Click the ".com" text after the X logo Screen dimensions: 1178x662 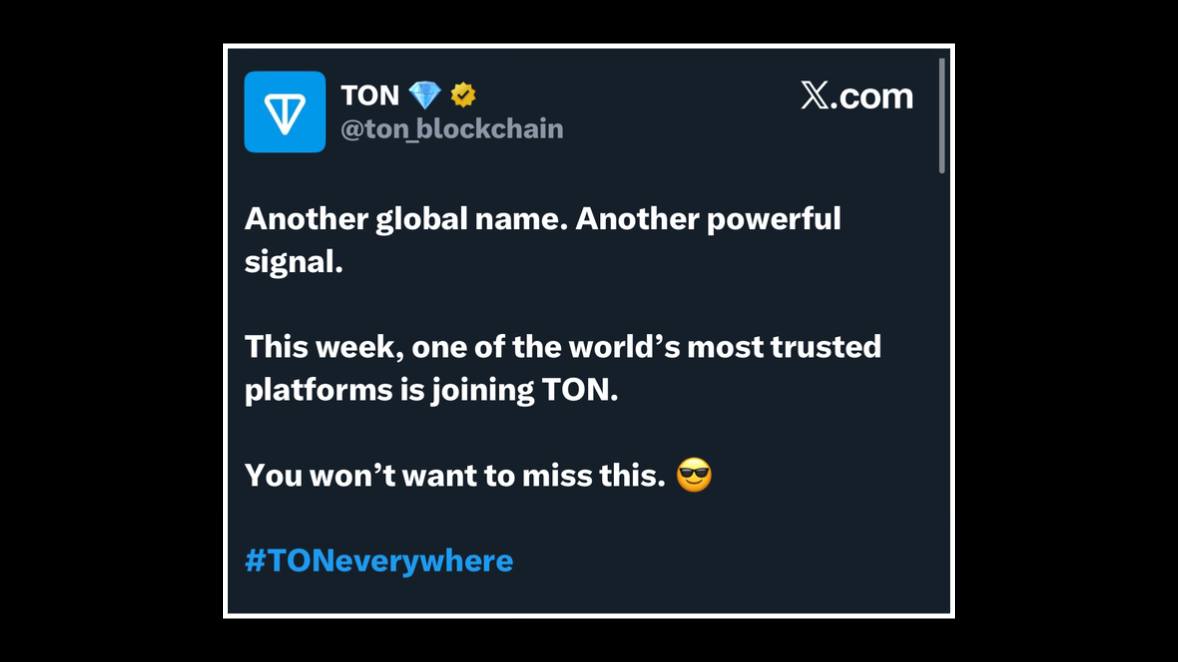click(872, 96)
